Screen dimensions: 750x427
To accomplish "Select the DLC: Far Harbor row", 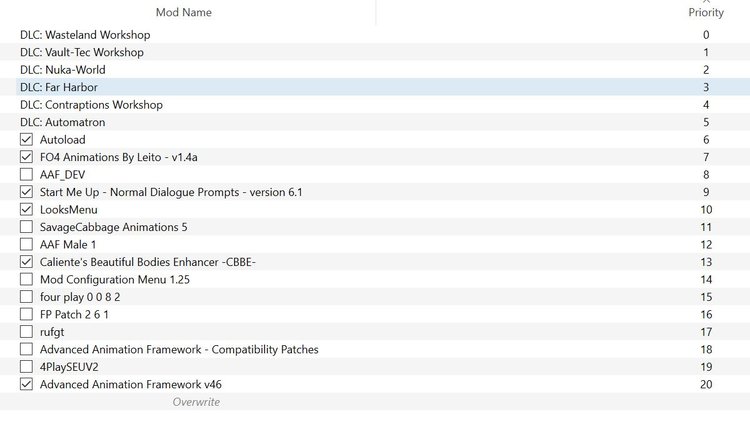I will 375,87.
